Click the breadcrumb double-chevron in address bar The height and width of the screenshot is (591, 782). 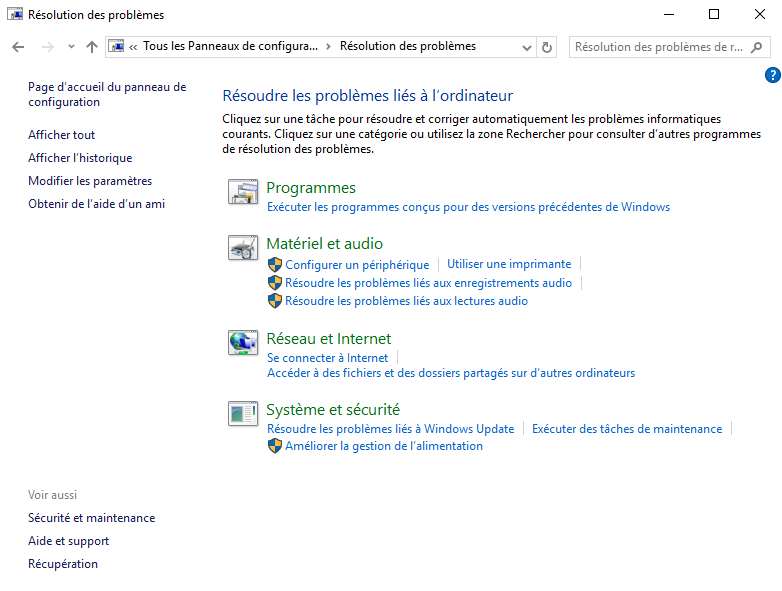[133, 47]
